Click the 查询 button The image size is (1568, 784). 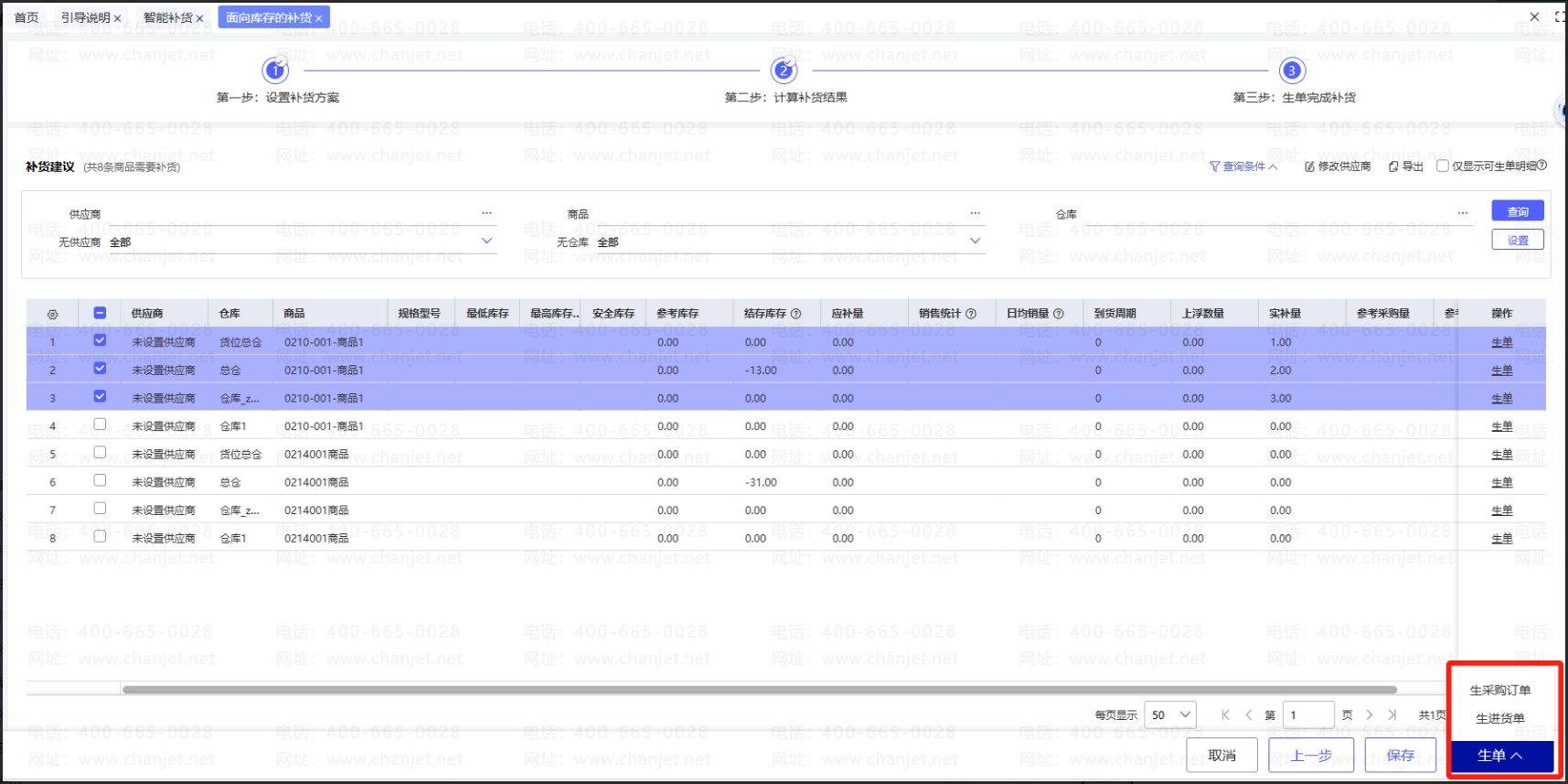(1518, 211)
